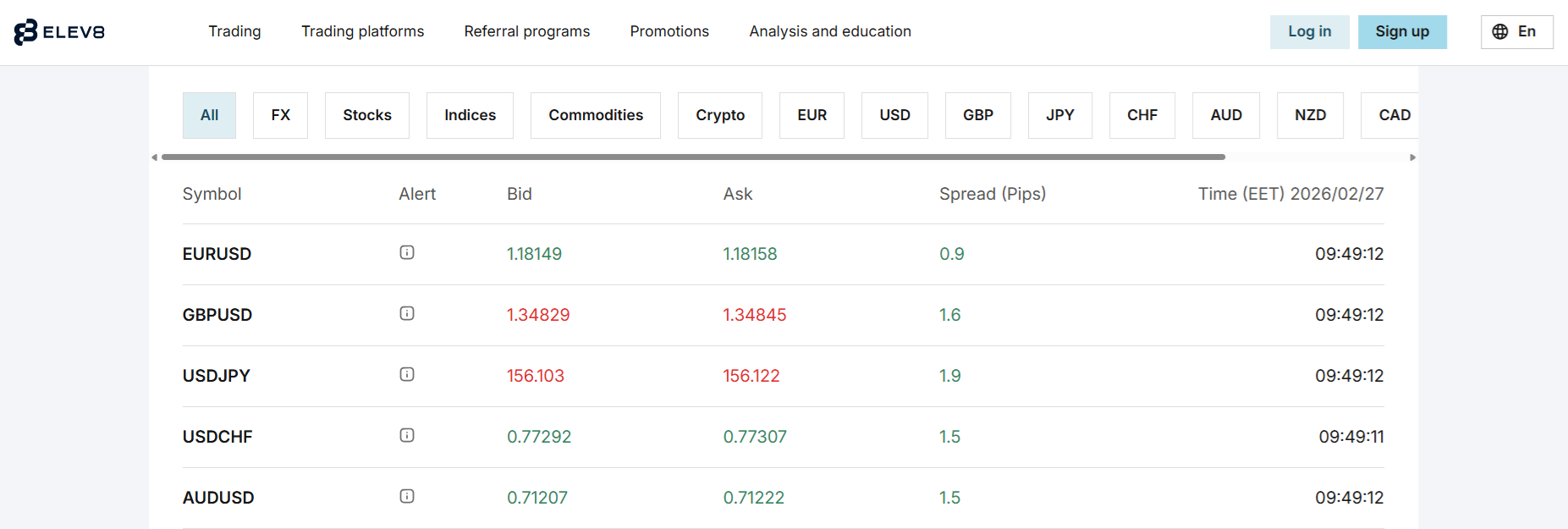Filter by USD currency
The image size is (1568, 529).
tap(894, 115)
